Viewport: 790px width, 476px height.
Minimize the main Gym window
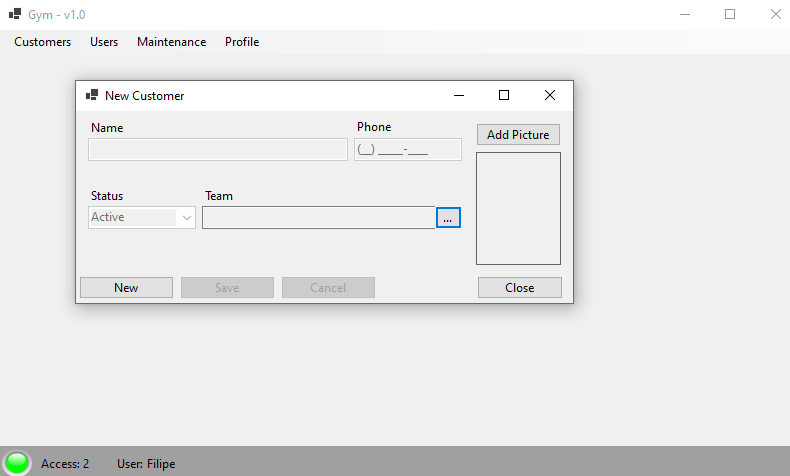685,14
